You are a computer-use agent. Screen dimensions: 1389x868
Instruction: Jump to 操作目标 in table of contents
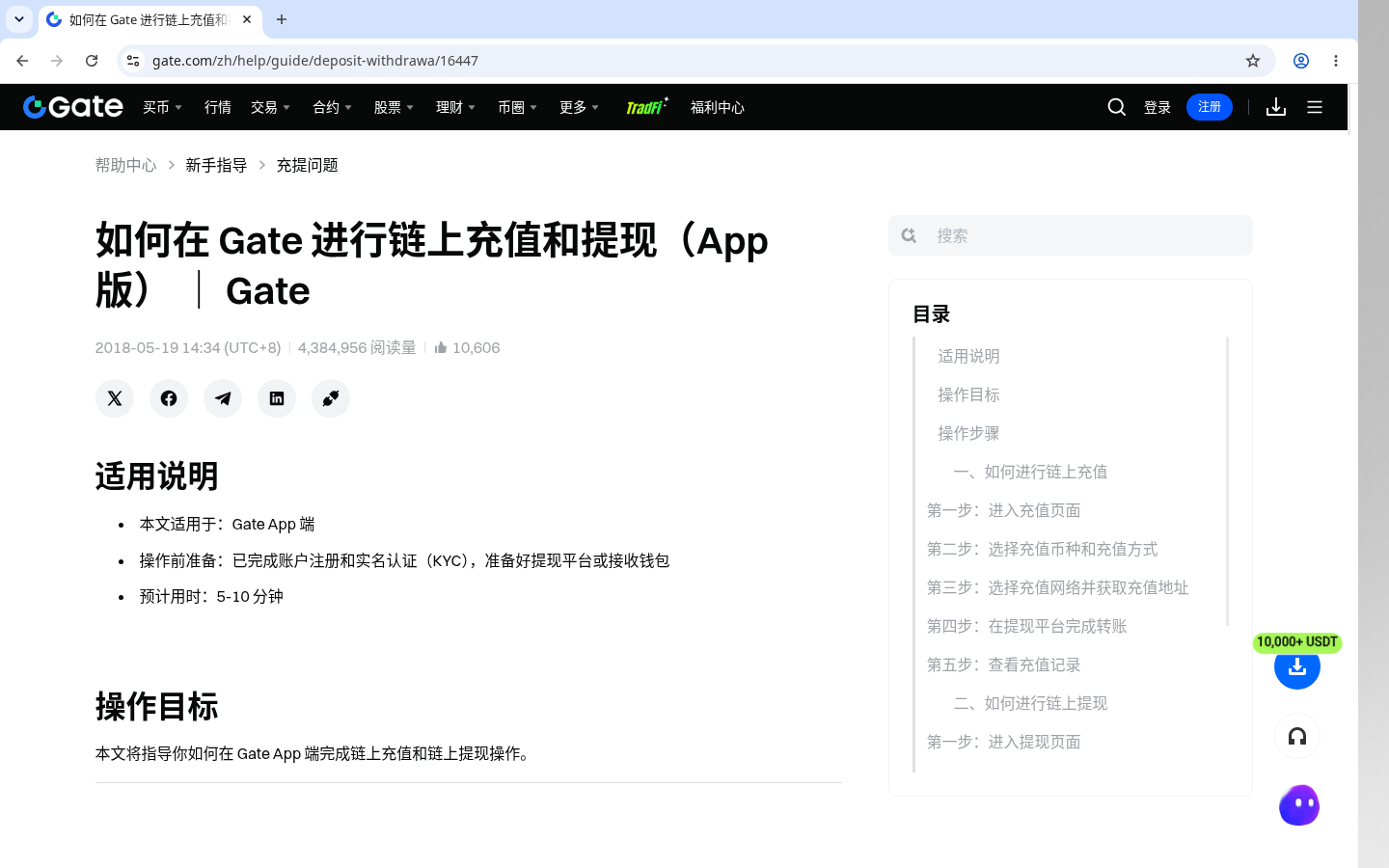(x=968, y=394)
